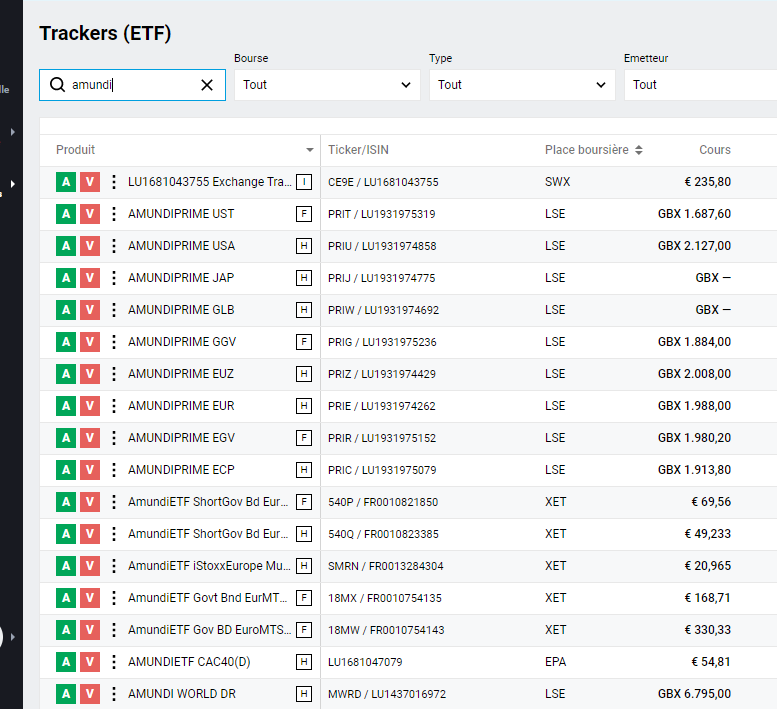Click the red V sell button for AMUNDIETF CAC40(D)

point(90,661)
